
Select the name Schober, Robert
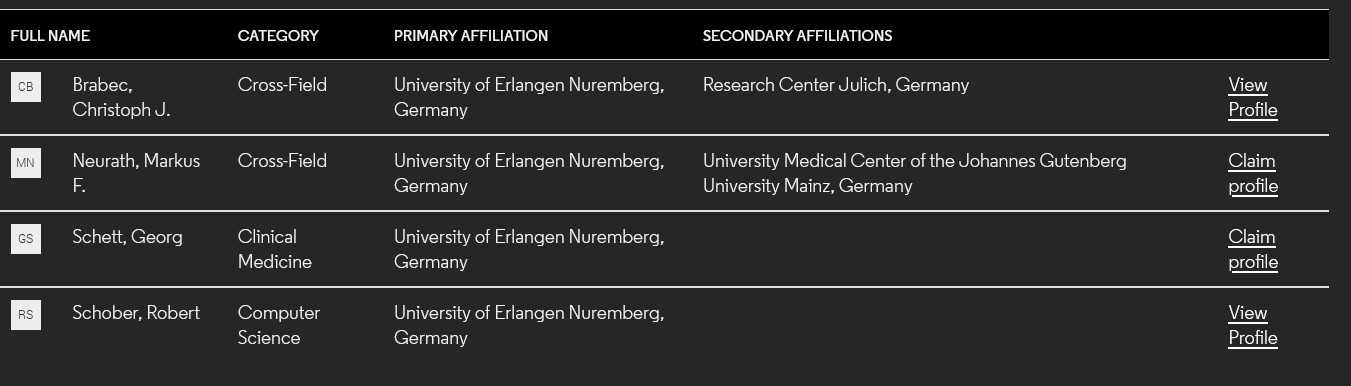point(136,313)
